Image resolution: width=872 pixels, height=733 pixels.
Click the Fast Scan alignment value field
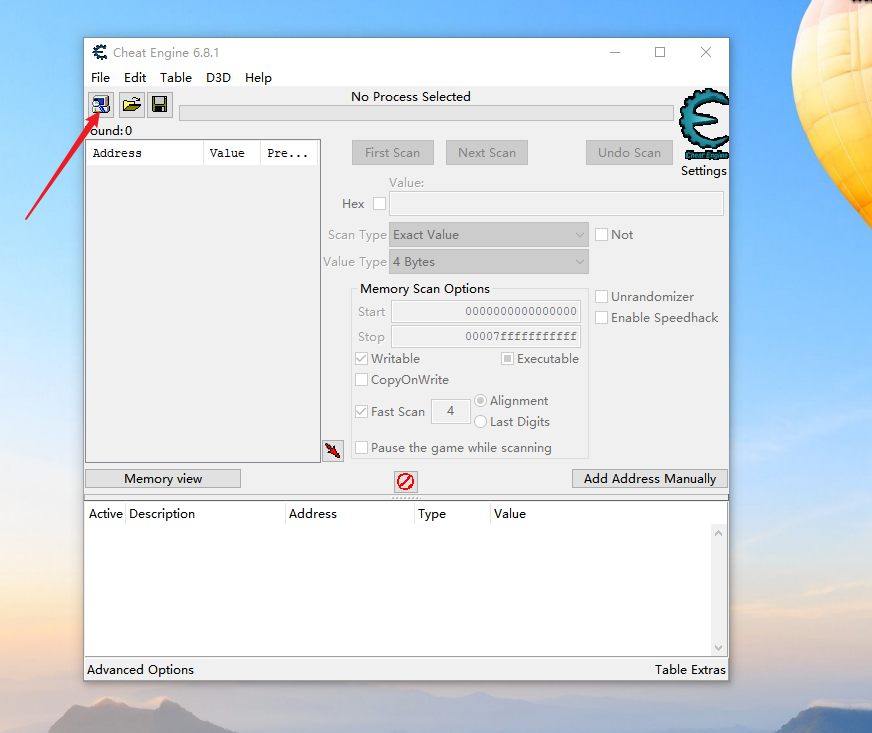(450, 412)
